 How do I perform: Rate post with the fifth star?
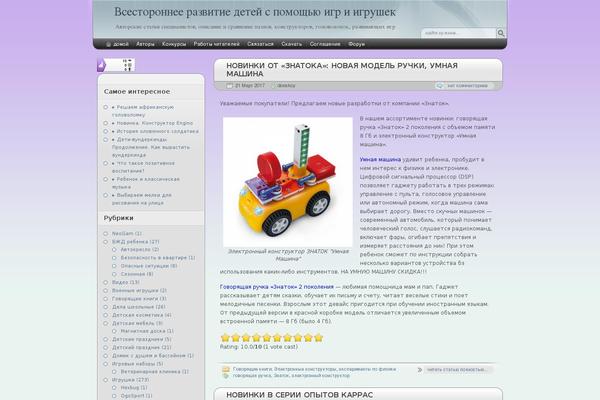pyautogui.click(x=267, y=338)
